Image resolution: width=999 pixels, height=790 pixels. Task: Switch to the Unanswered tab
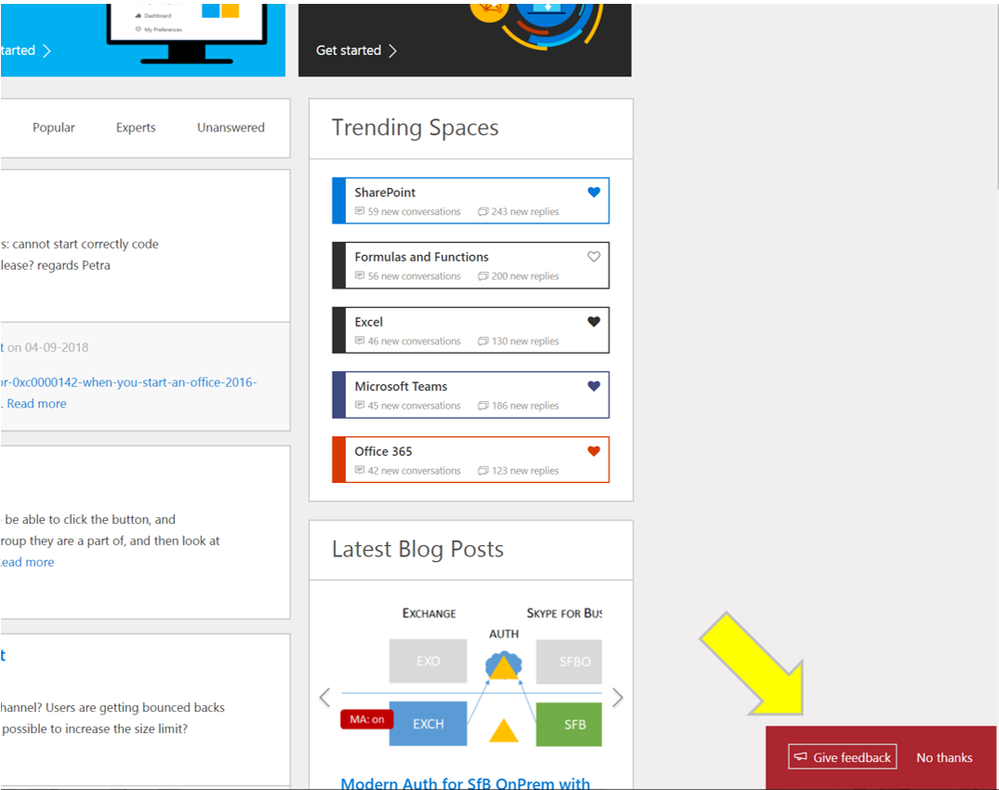231,127
